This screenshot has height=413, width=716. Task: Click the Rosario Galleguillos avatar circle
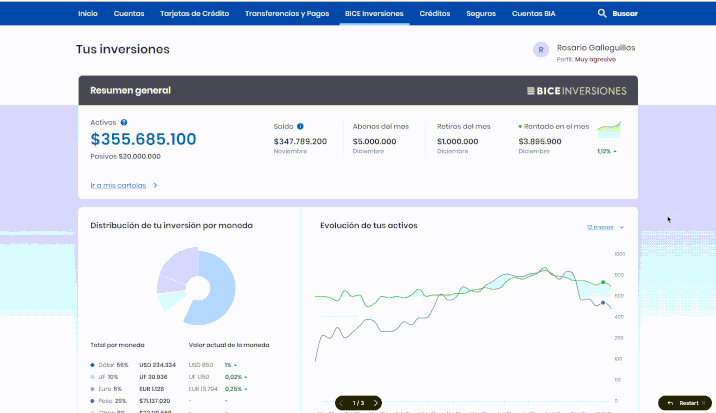click(541, 50)
